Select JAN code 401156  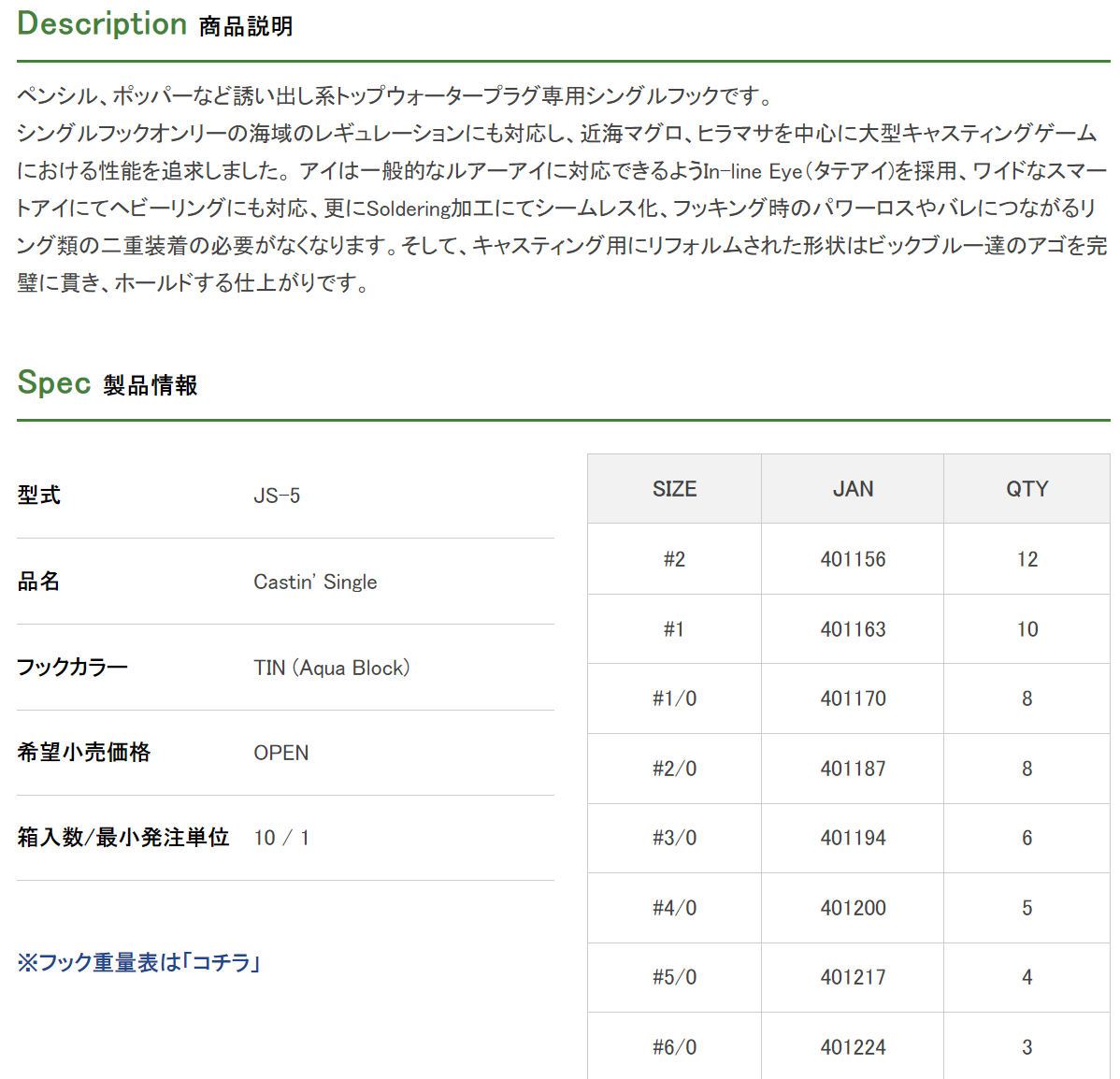(x=853, y=559)
